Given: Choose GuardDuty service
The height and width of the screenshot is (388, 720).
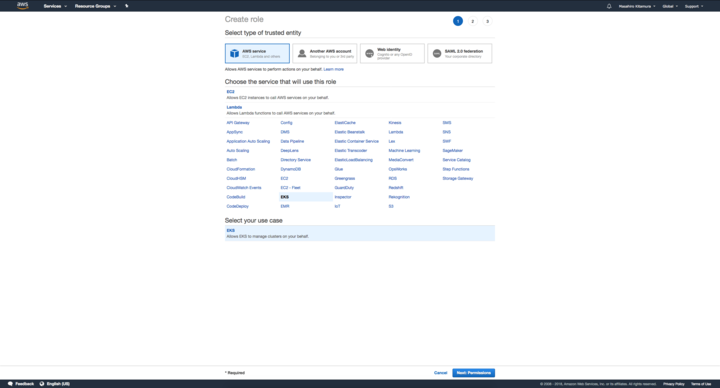Looking at the screenshot, I should coord(344,187).
